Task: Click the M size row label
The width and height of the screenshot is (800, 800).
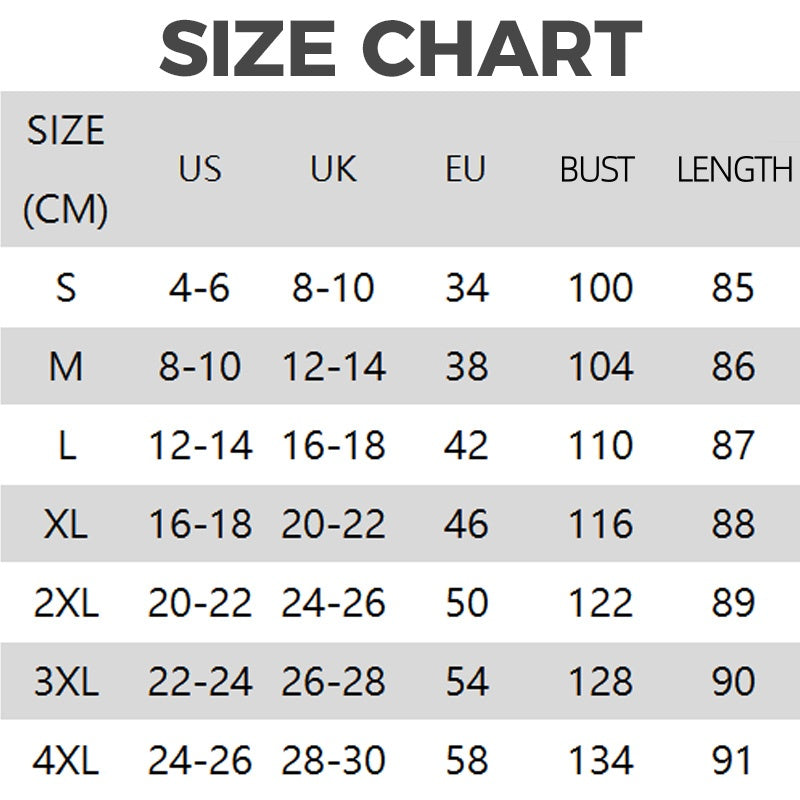Action: [x=66, y=366]
